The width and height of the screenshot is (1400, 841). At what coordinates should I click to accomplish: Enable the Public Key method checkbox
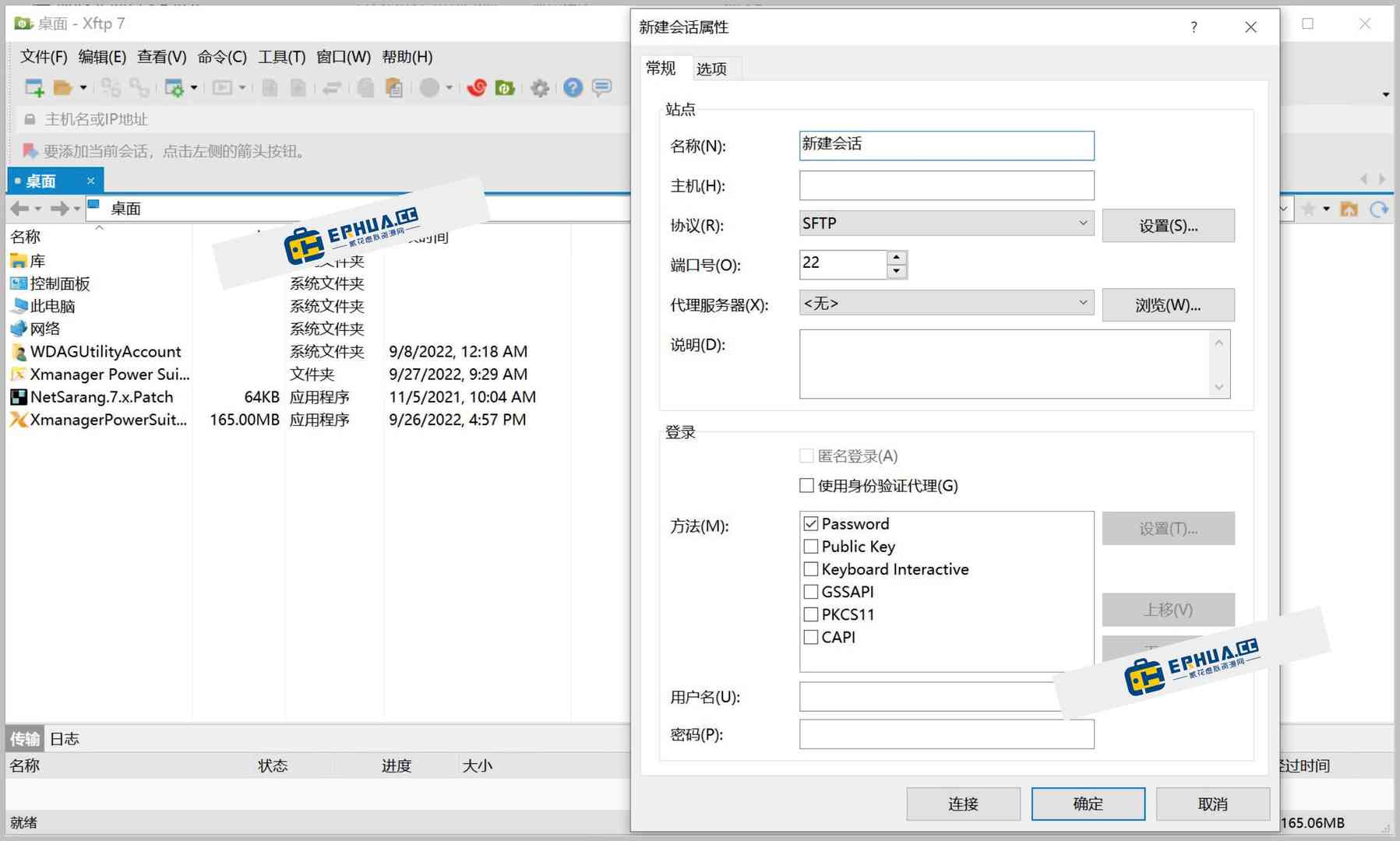(810, 547)
